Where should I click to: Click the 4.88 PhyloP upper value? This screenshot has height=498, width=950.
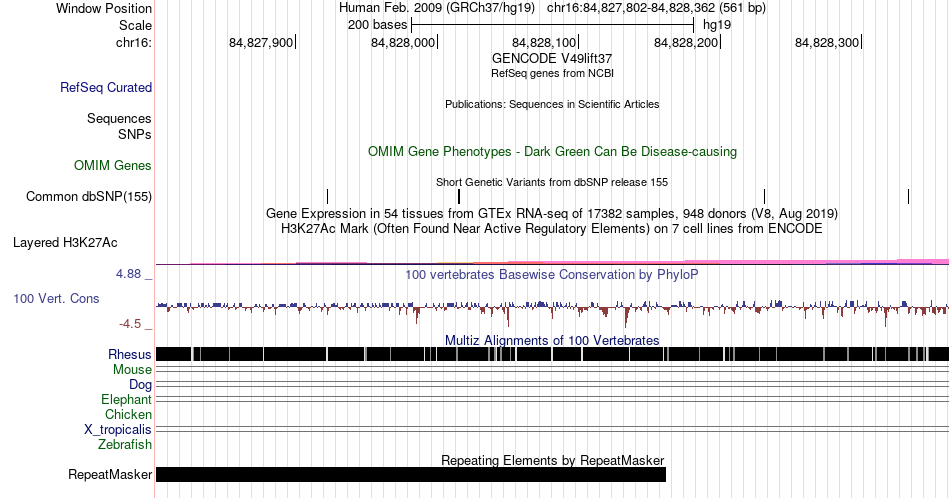128,274
